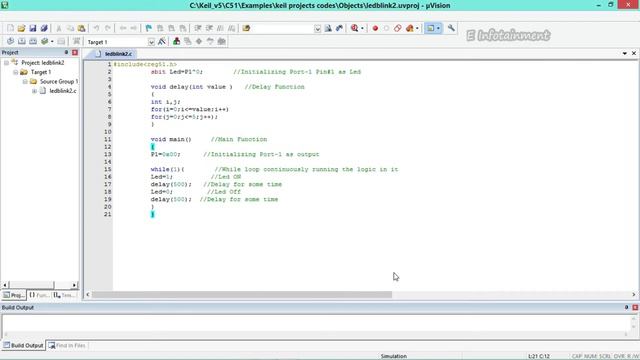Navigate forwards arrow icon
Image resolution: width=640 pixels, height=360 pixels.
133,28
